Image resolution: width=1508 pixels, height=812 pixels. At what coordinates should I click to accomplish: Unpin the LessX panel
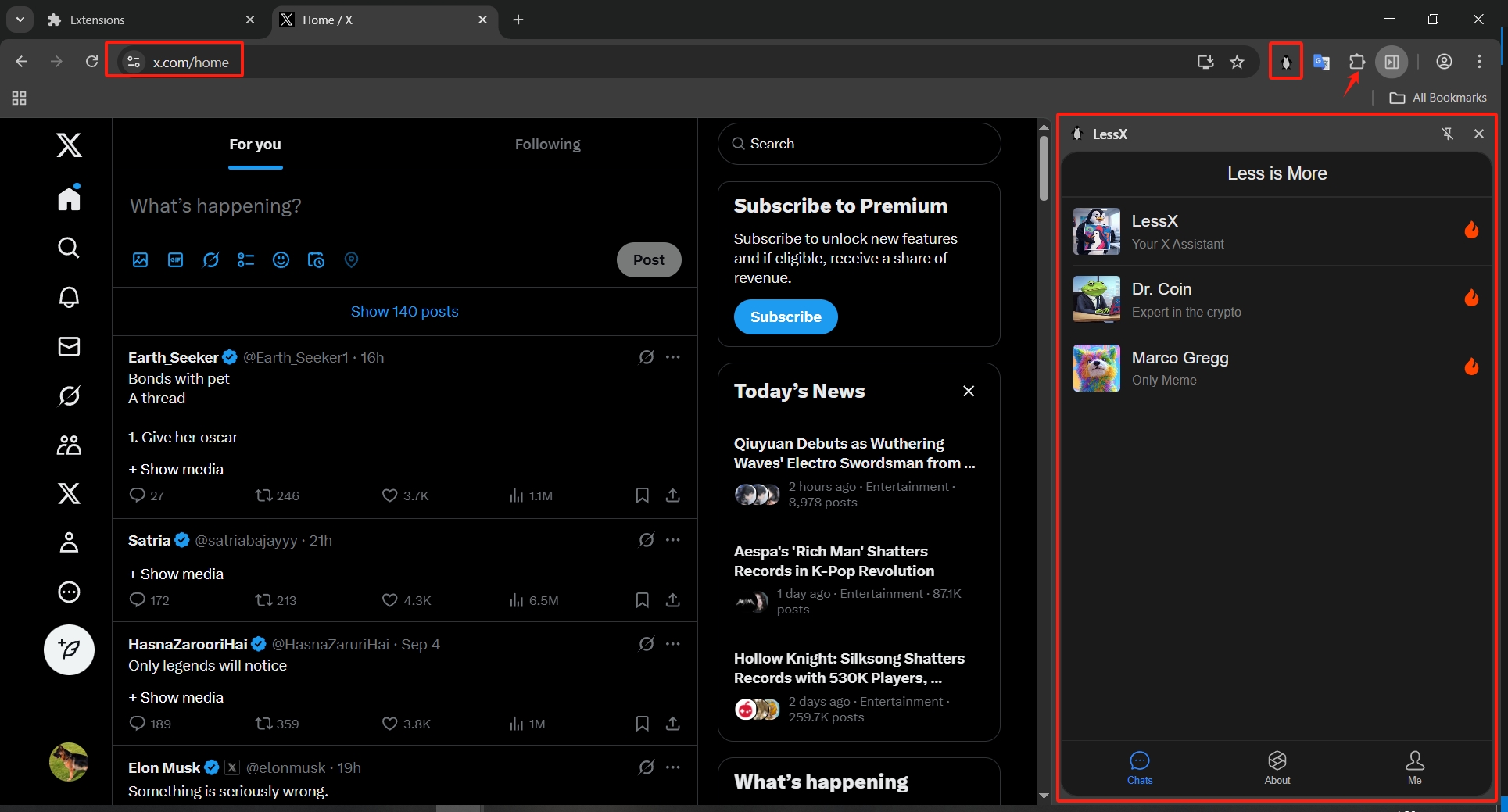pos(1448,134)
